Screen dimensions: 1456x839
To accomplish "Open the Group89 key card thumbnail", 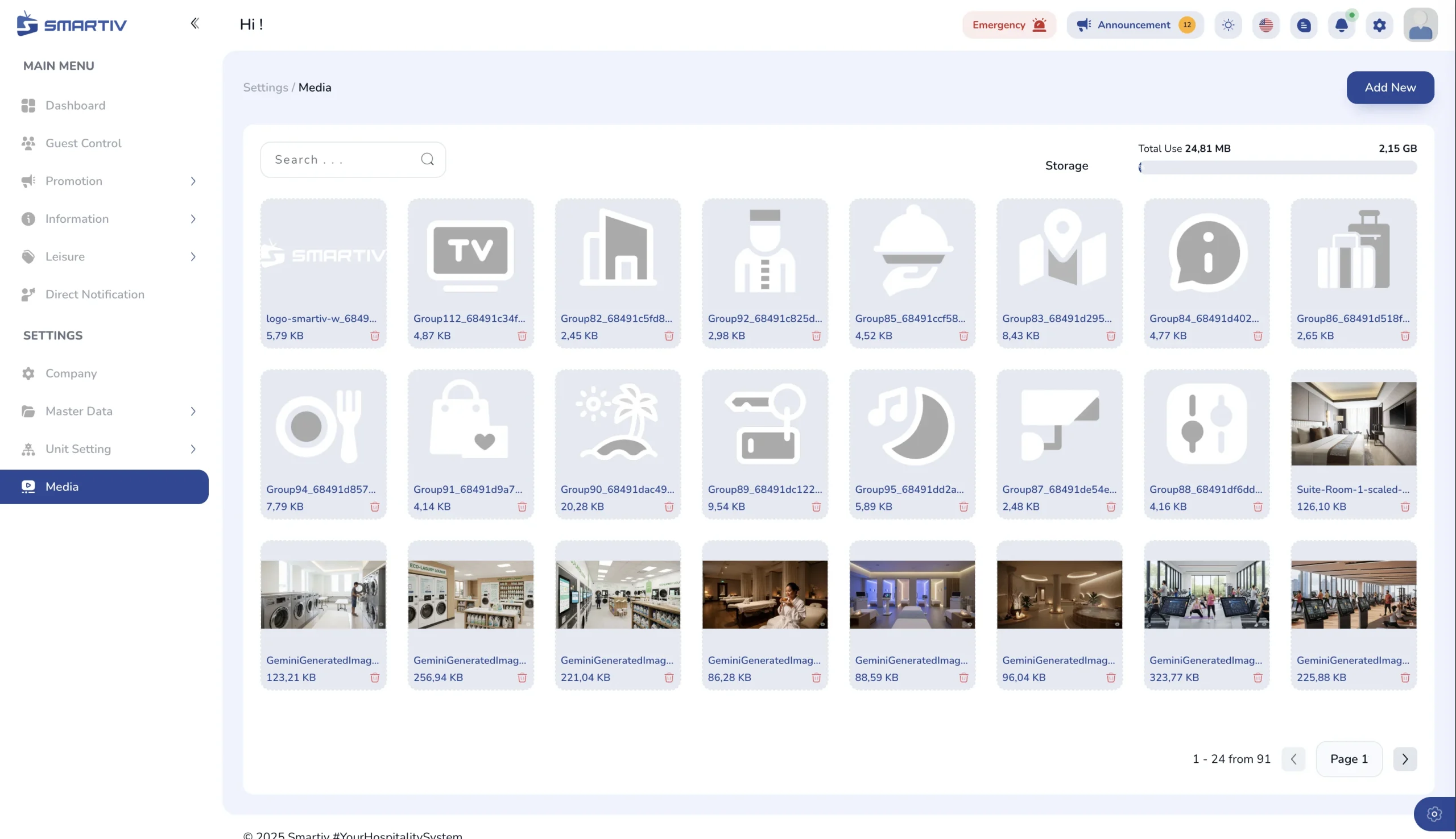I will pos(764,425).
